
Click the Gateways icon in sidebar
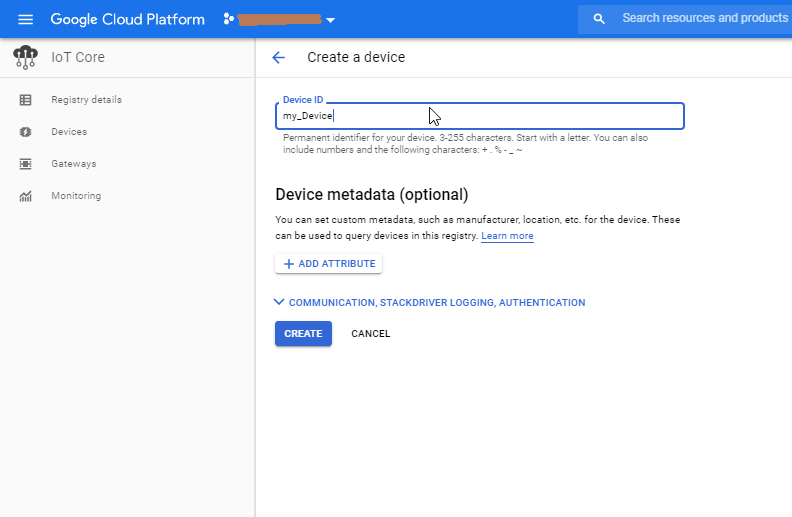[x=26, y=164]
